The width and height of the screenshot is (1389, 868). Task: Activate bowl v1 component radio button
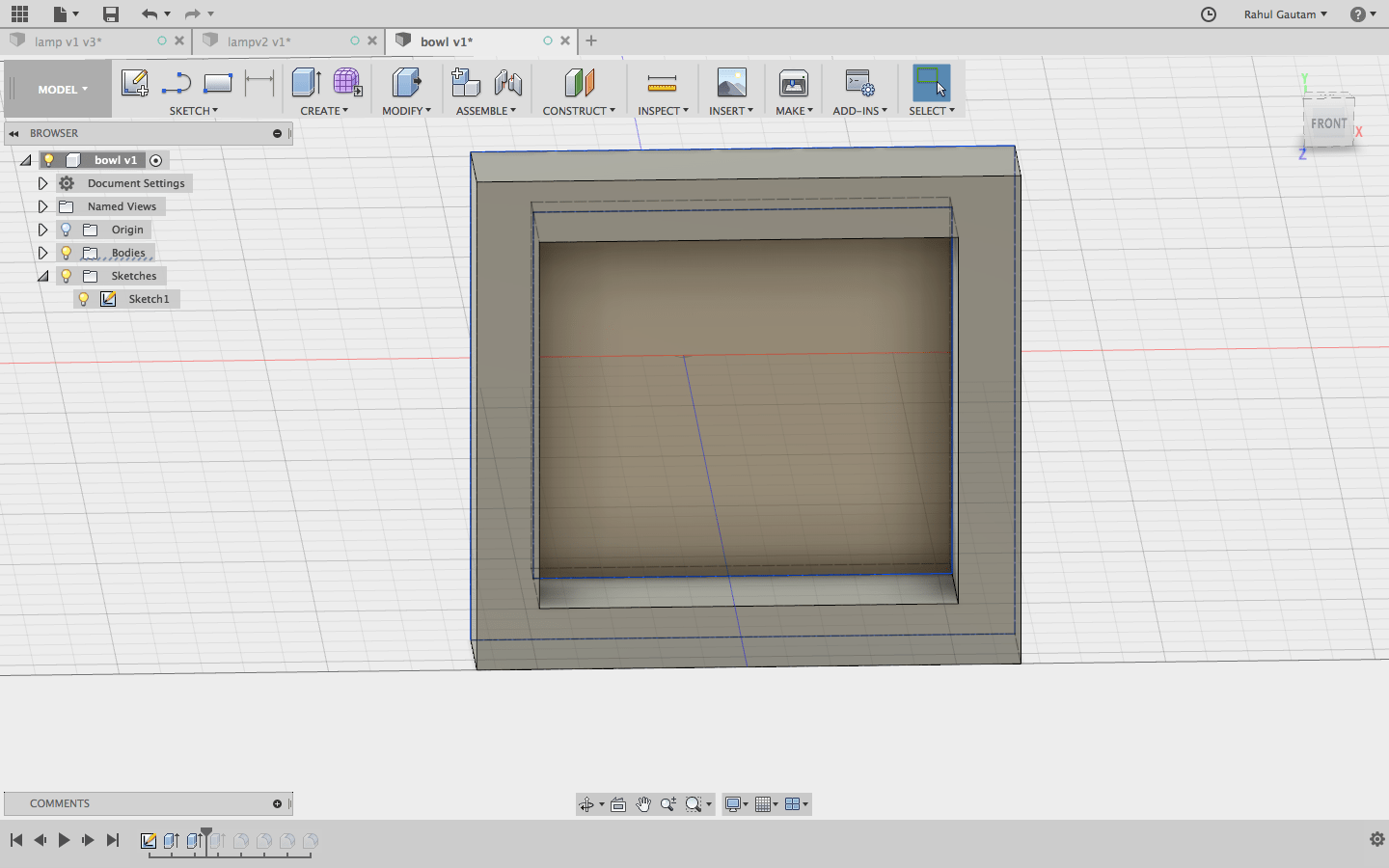click(156, 160)
